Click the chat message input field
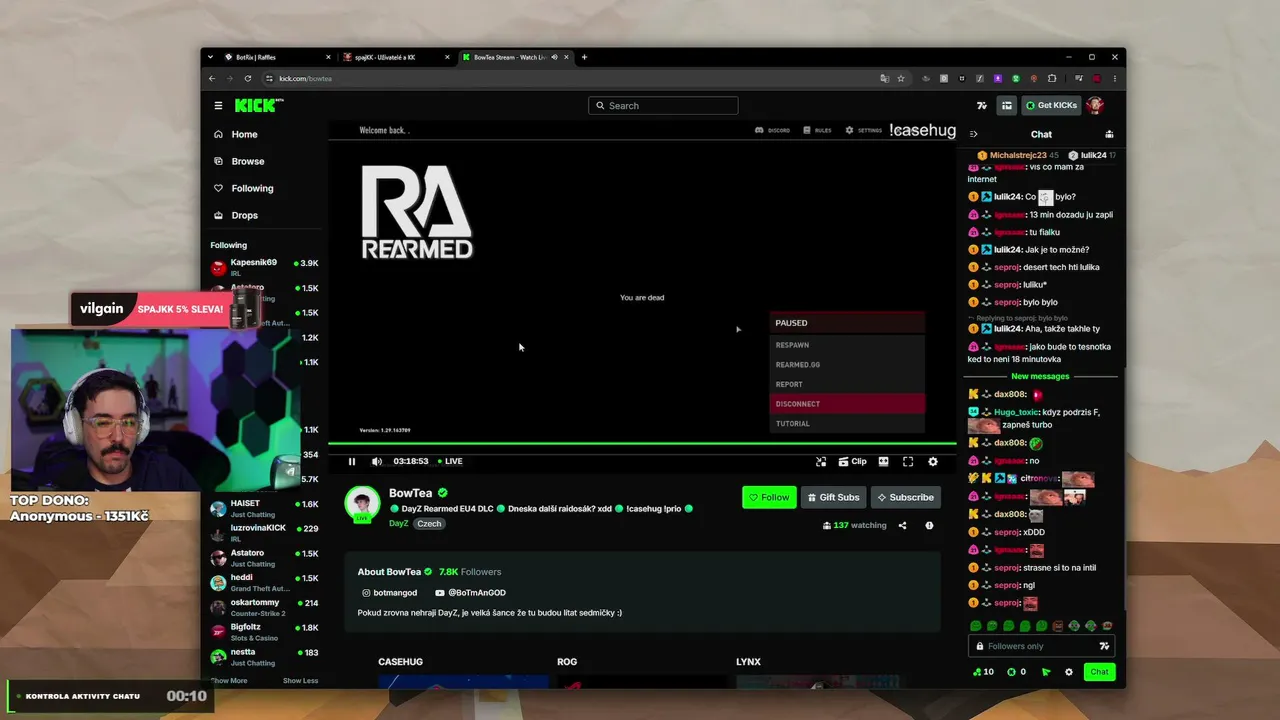The height and width of the screenshot is (720, 1280). pos(1041,646)
